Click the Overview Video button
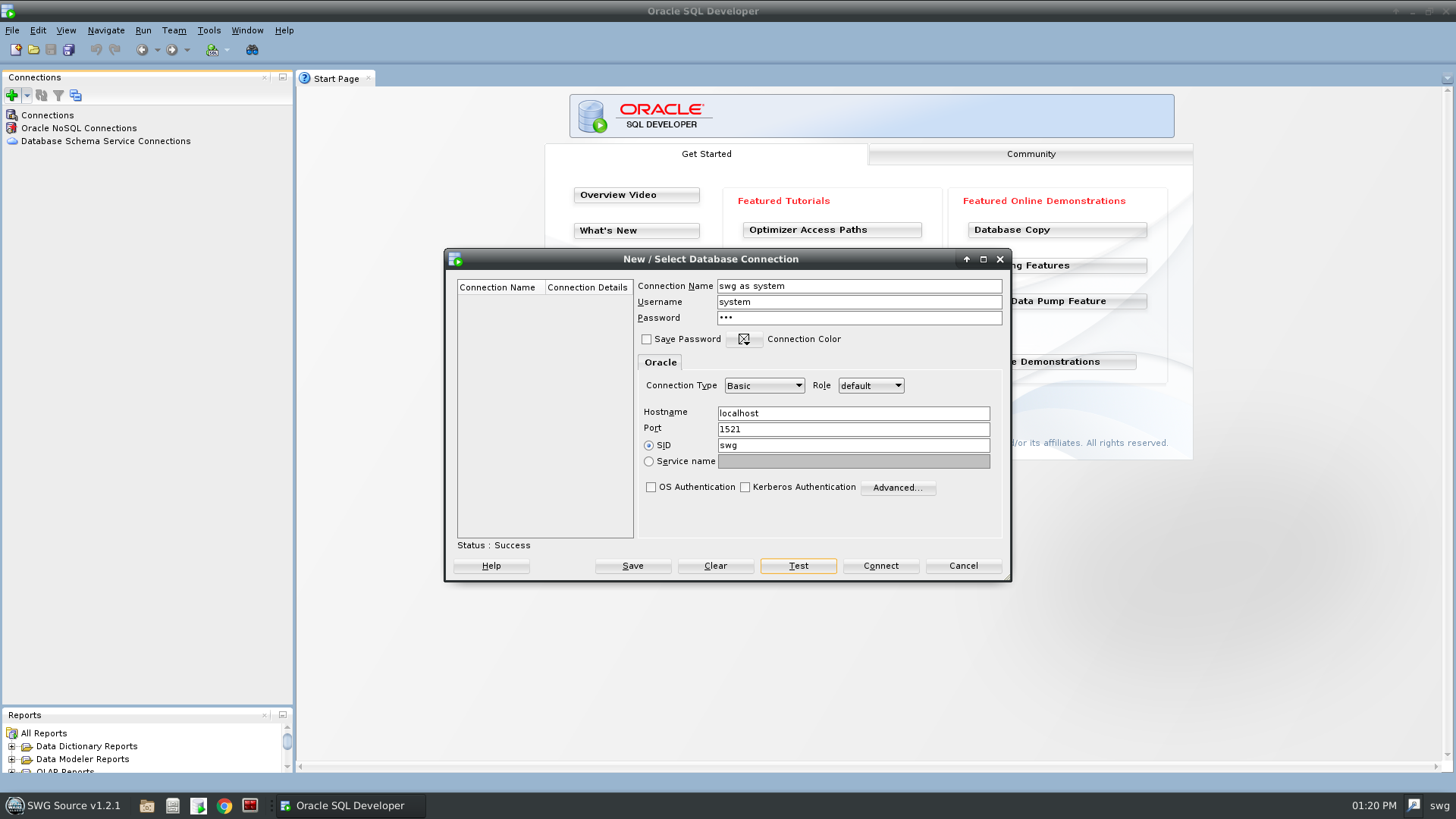Screen dimensions: 1456x819 click(636, 196)
